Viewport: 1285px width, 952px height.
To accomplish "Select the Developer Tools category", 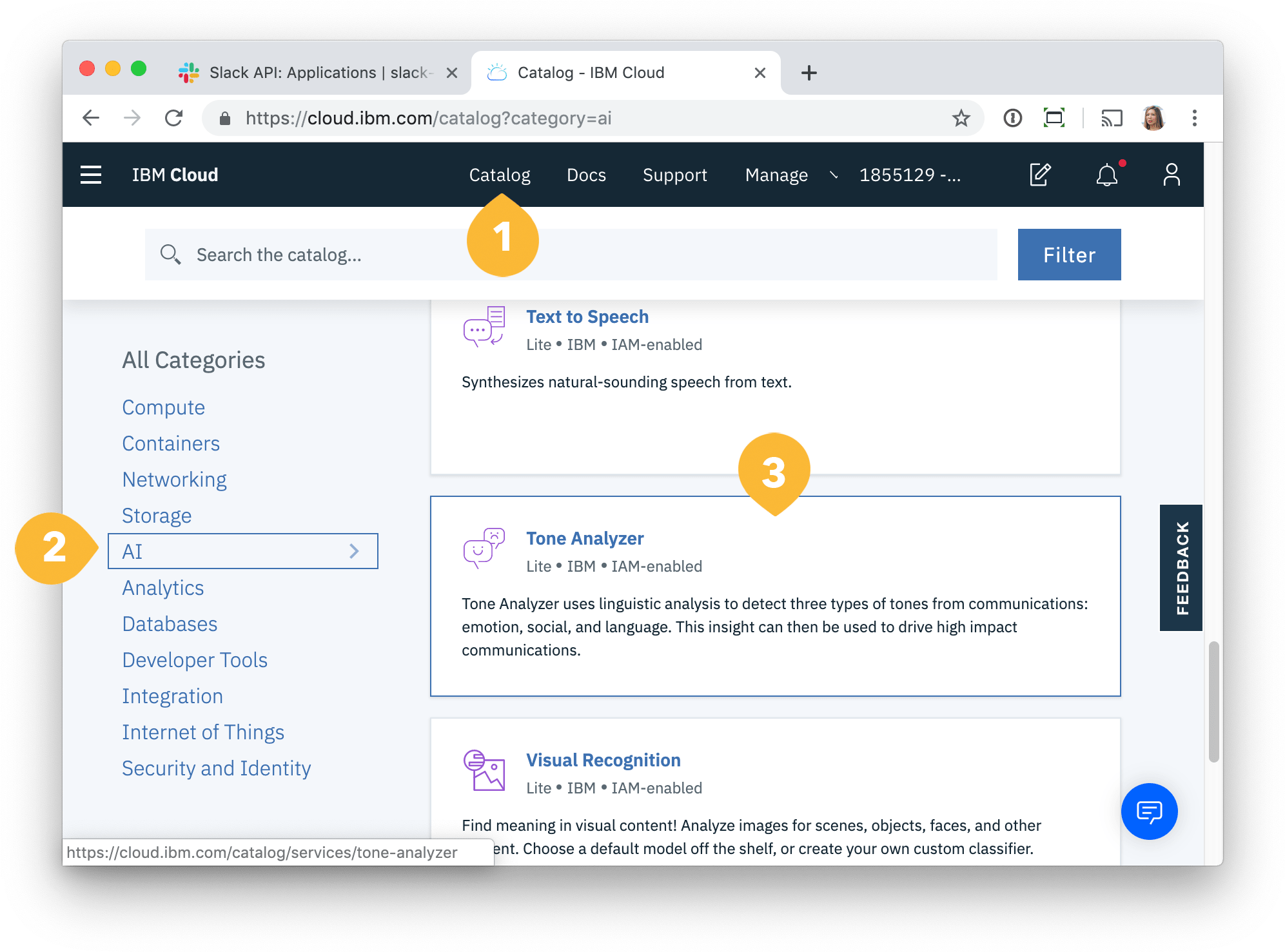I will [195, 660].
